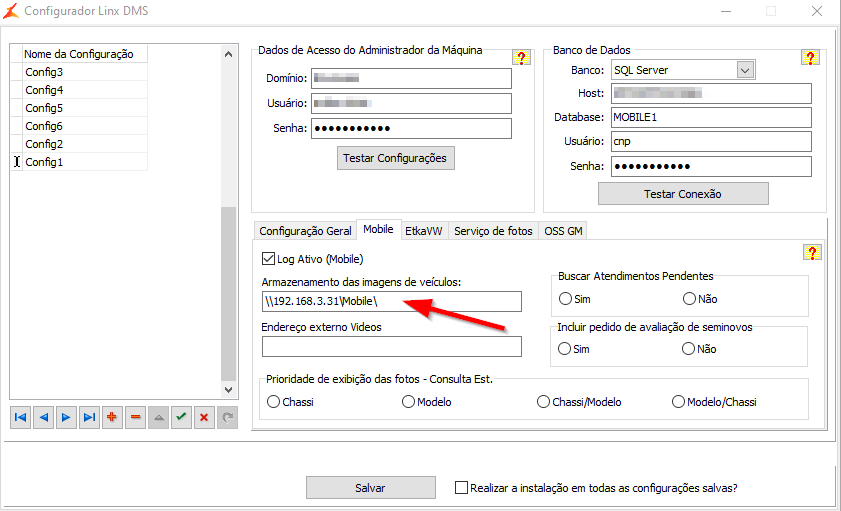Choose Modelo photo priority option
The width and height of the screenshot is (841, 511).
tap(408, 402)
